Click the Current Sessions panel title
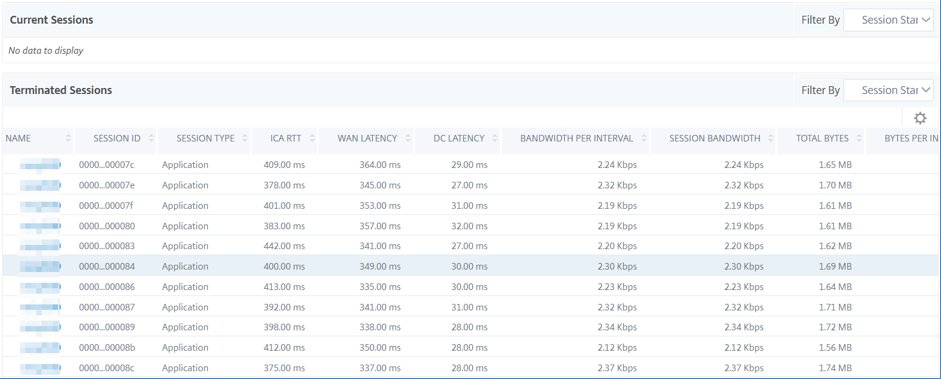Viewport: 941px width, 379px height. 52,20
